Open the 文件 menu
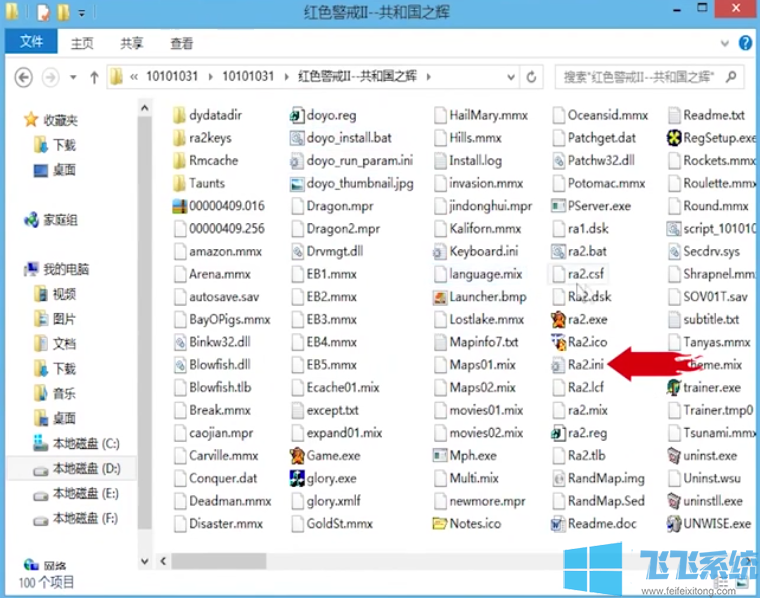The width and height of the screenshot is (760, 598). [31, 43]
